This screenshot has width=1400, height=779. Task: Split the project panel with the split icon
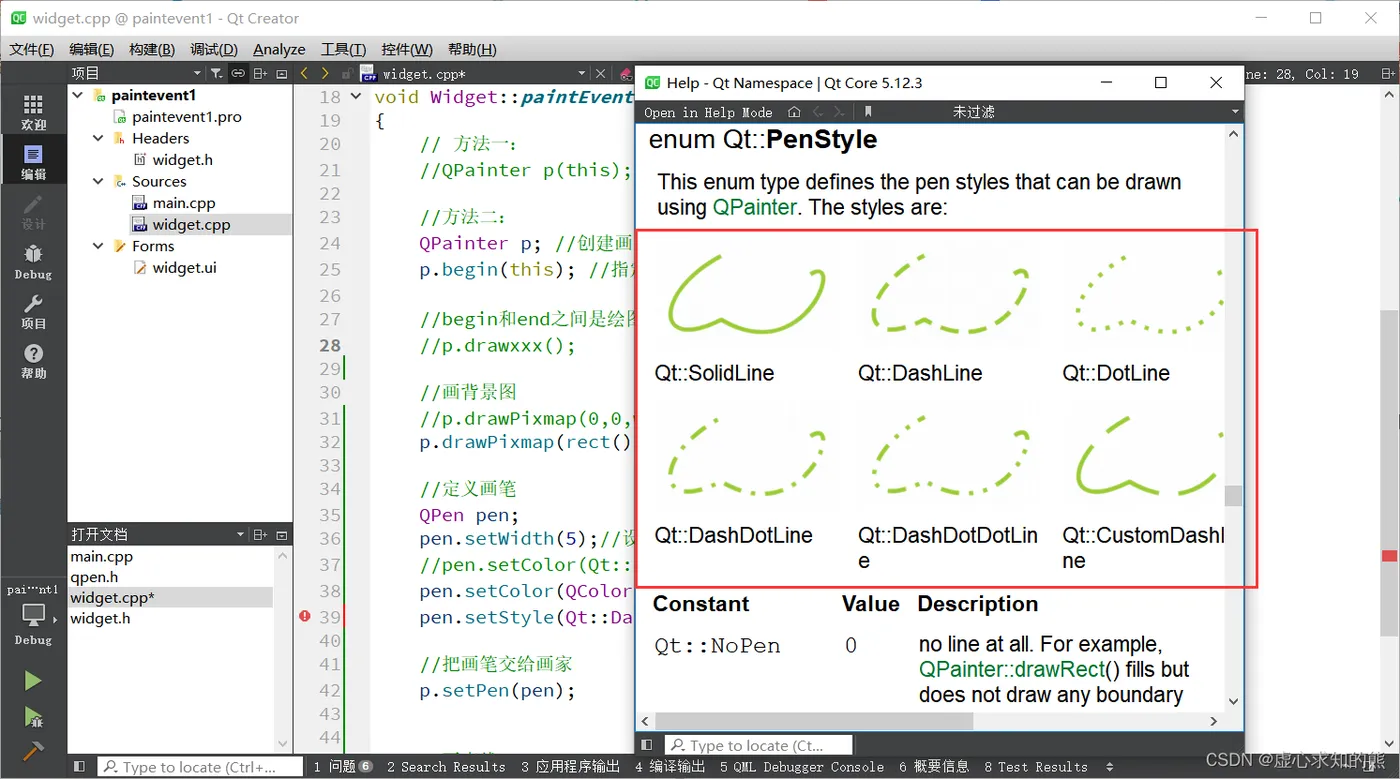pyautogui.click(x=260, y=73)
